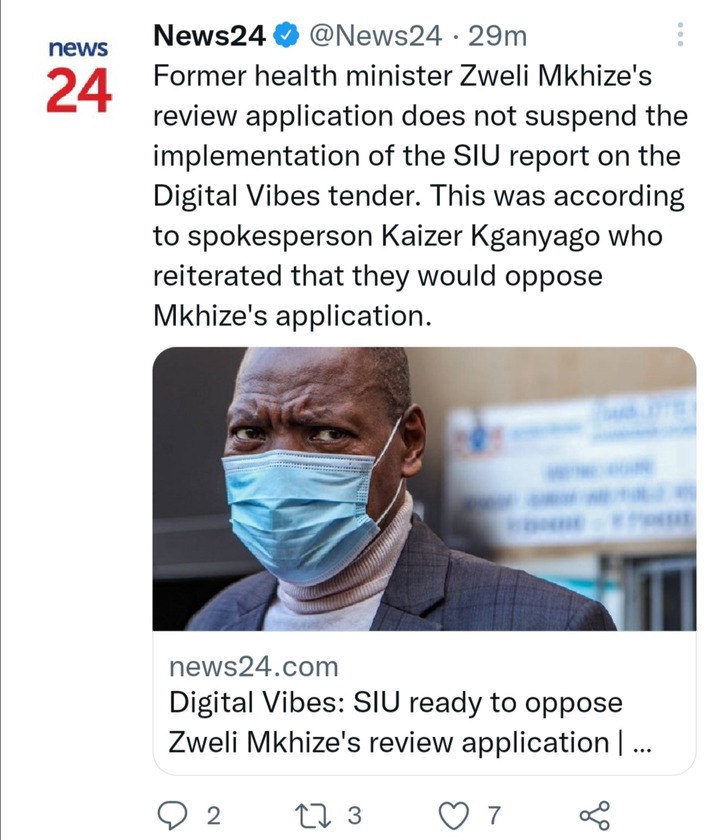This screenshot has height=840, width=720.
Task: Reply to the News24 tweet
Action: tap(171, 816)
